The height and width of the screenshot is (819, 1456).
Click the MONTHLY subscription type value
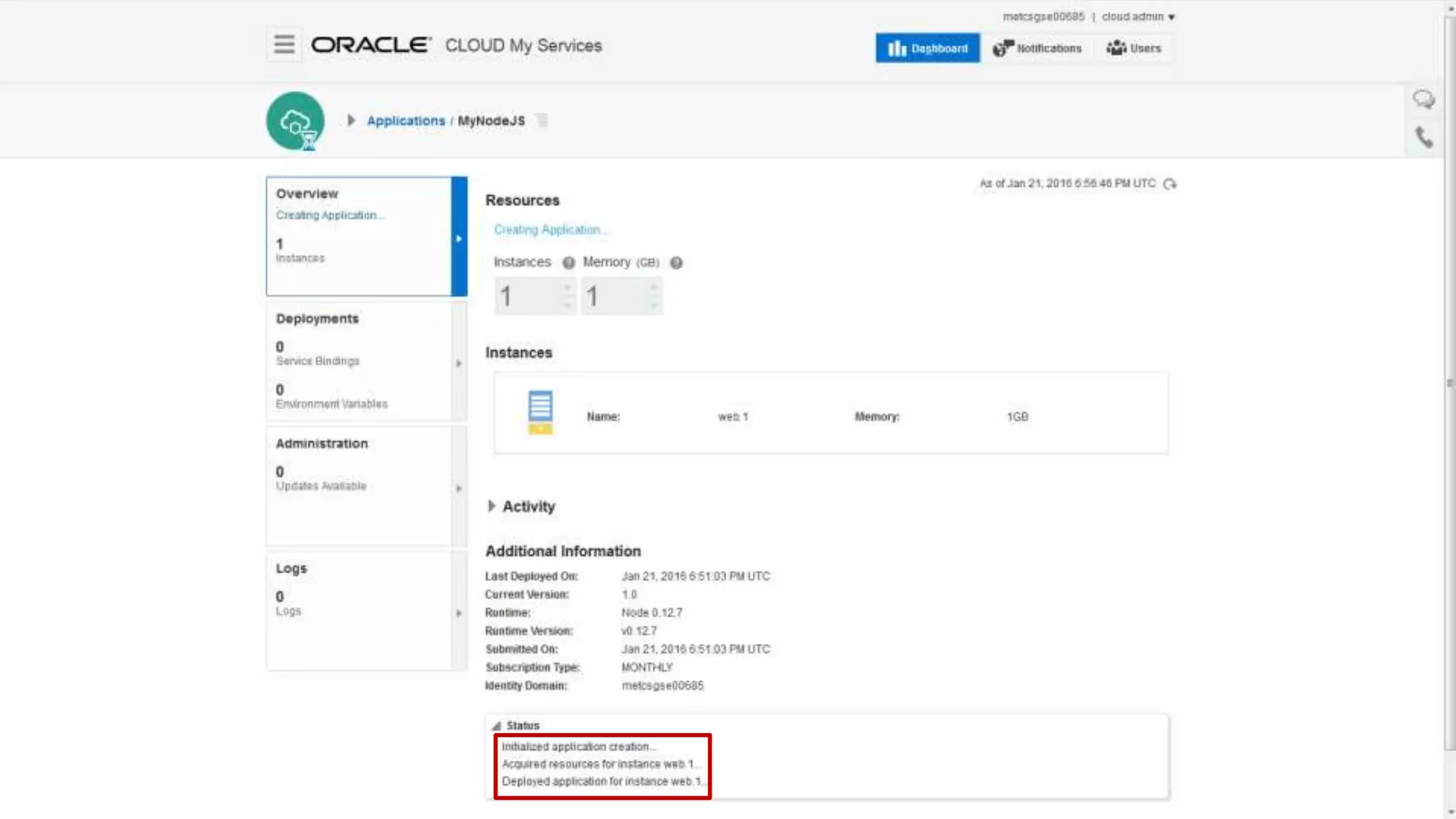(x=647, y=668)
